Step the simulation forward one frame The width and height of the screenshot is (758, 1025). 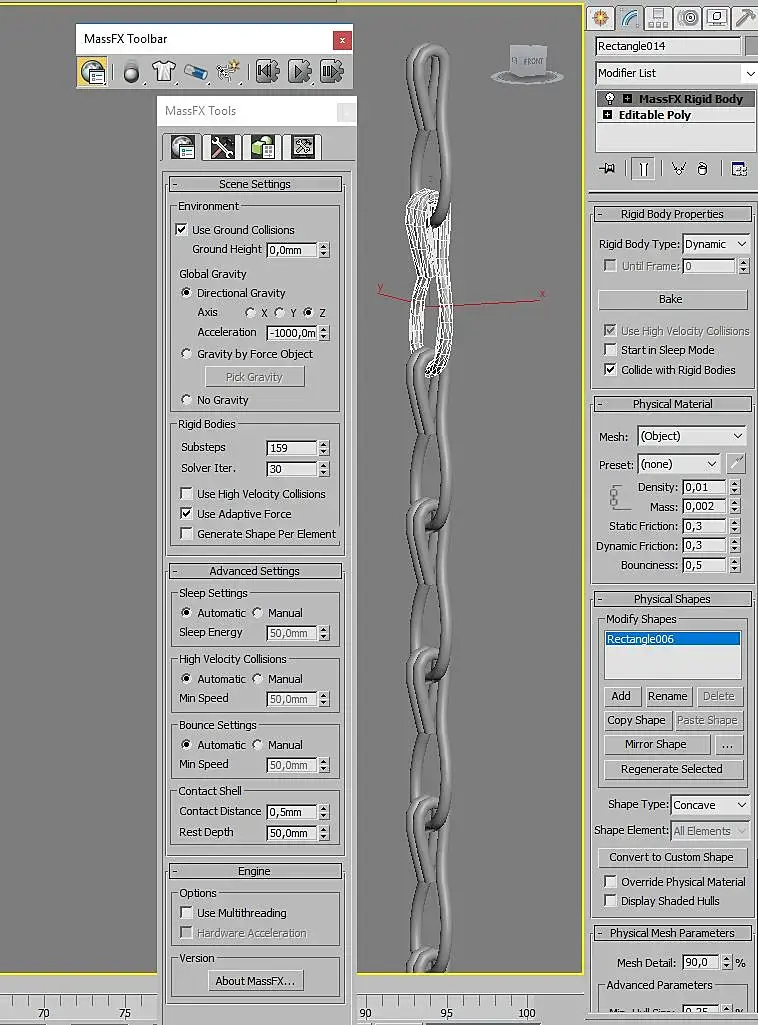[331, 71]
